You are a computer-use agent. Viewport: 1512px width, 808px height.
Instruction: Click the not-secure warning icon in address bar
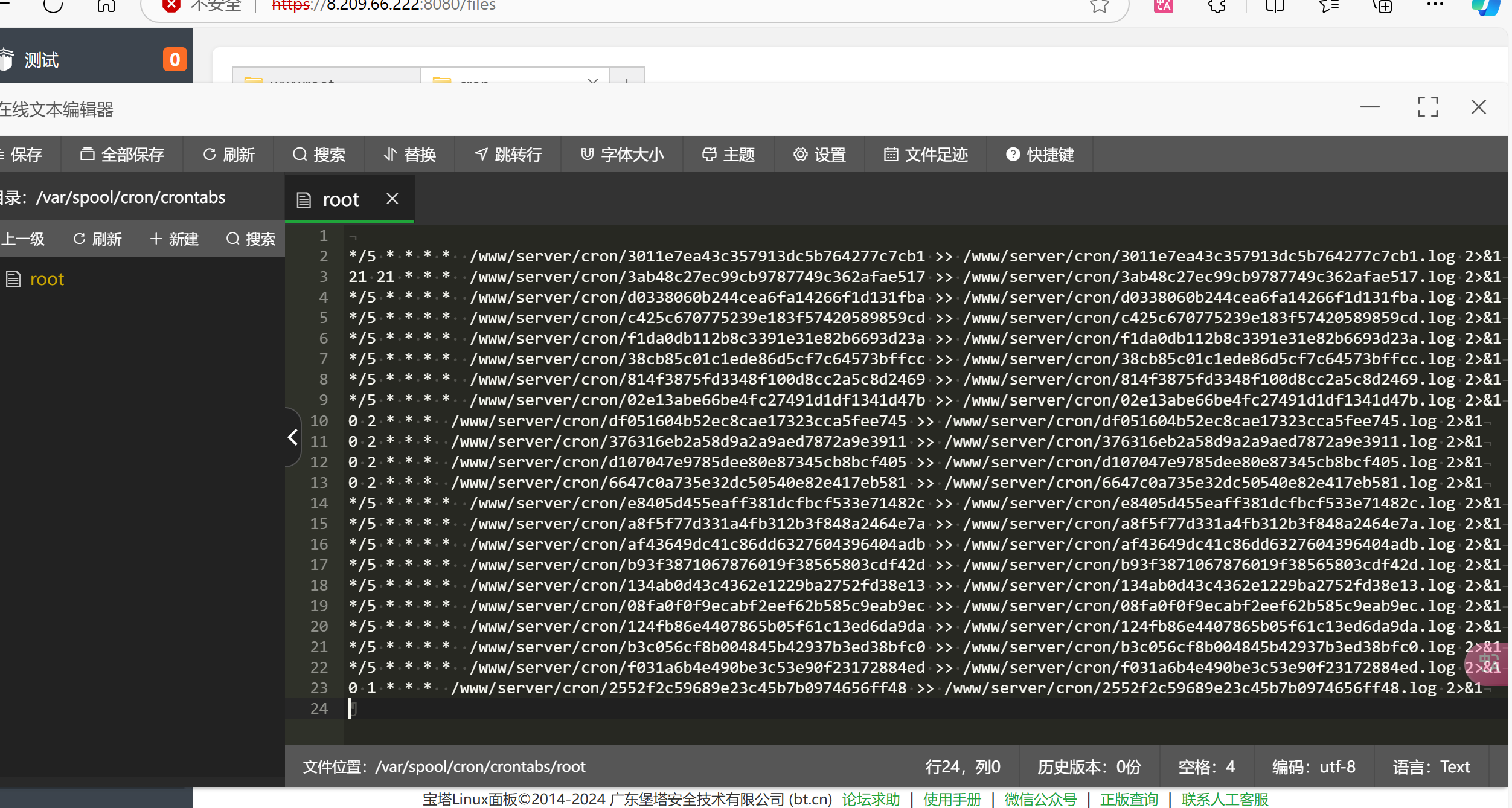tap(171, 5)
